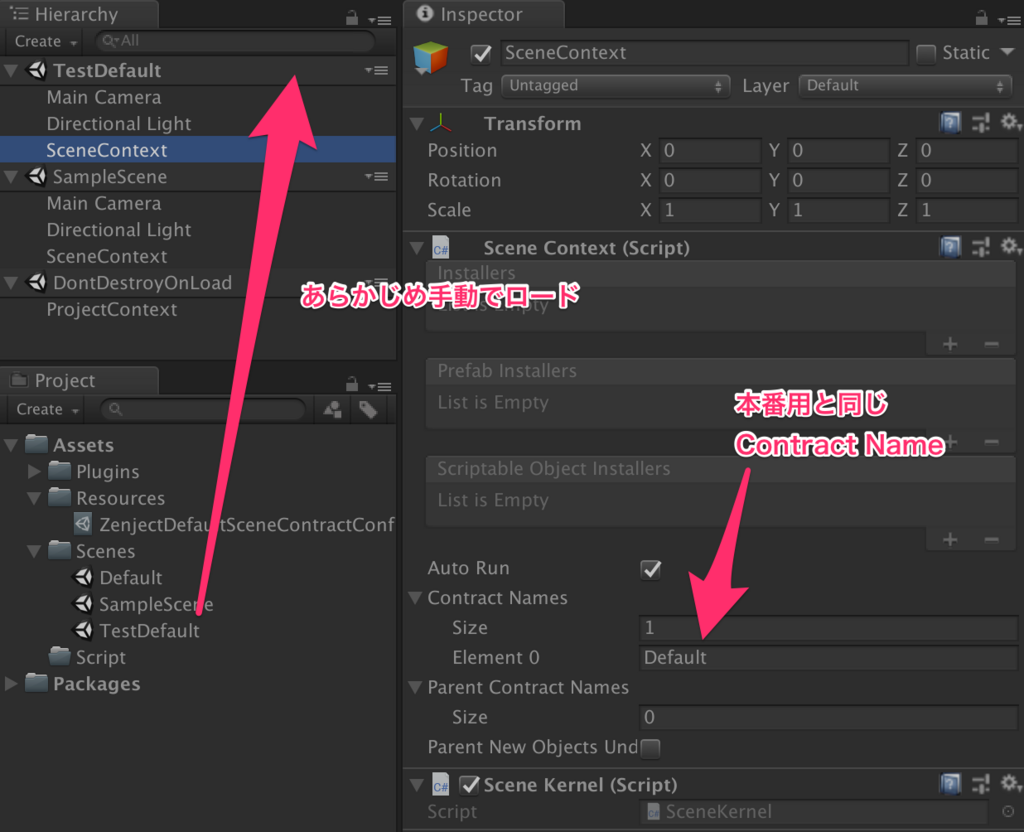This screenshot has height=832, width=1024.
Task: Click the Contract Names Element 0 field
Action: pos(828,658)
